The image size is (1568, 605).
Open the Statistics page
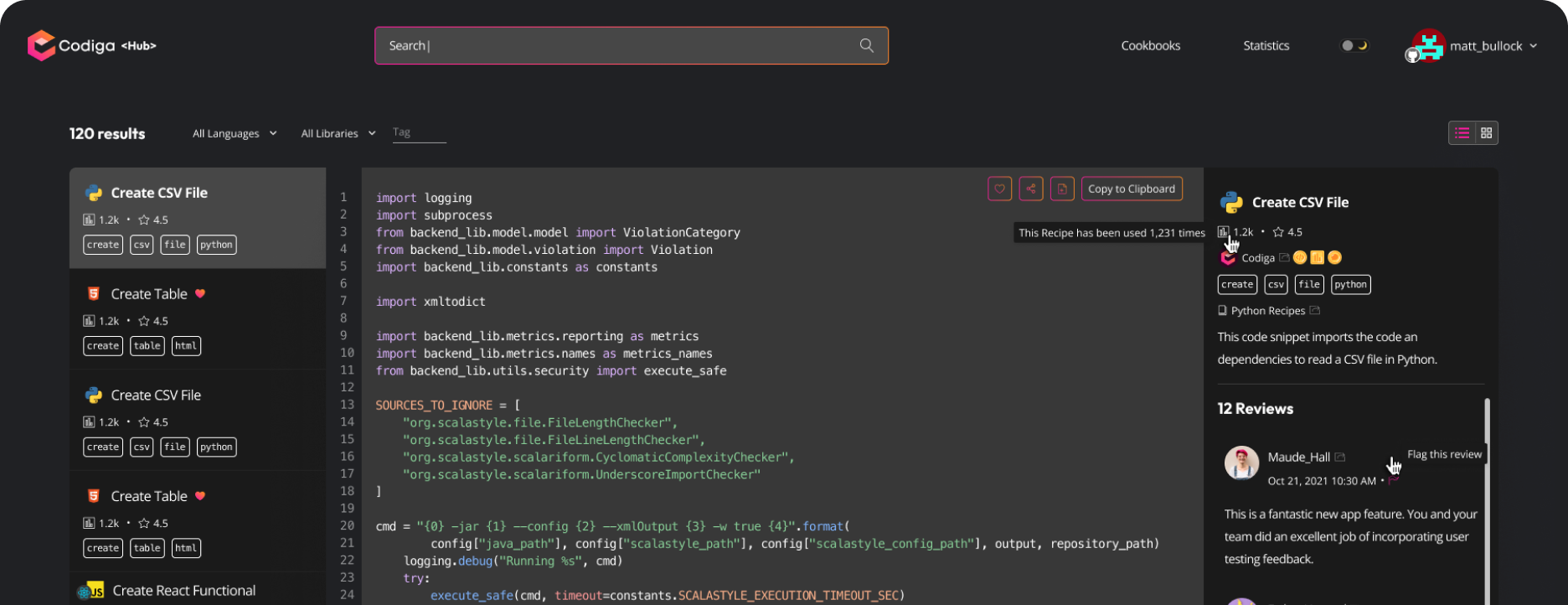(x=1266, y=45)
